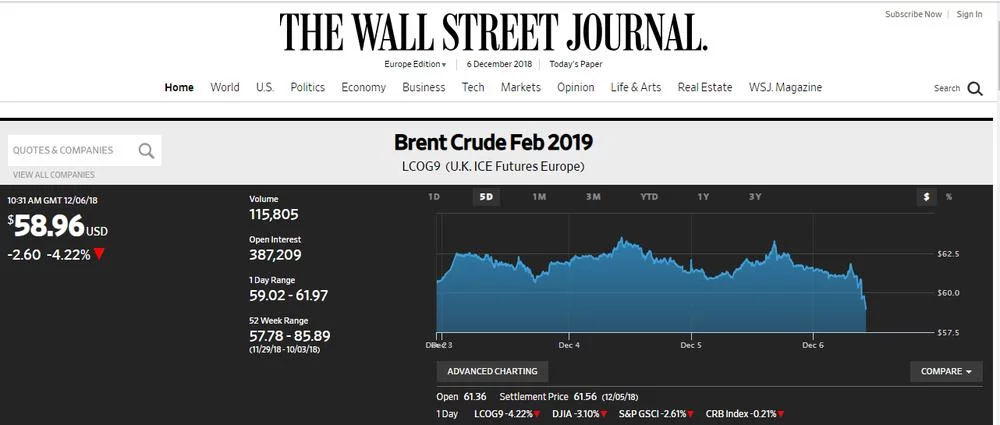This screenshot has height=425, width=1000.
Task: Click the Subscribe Now link
Action: [913, 14]
